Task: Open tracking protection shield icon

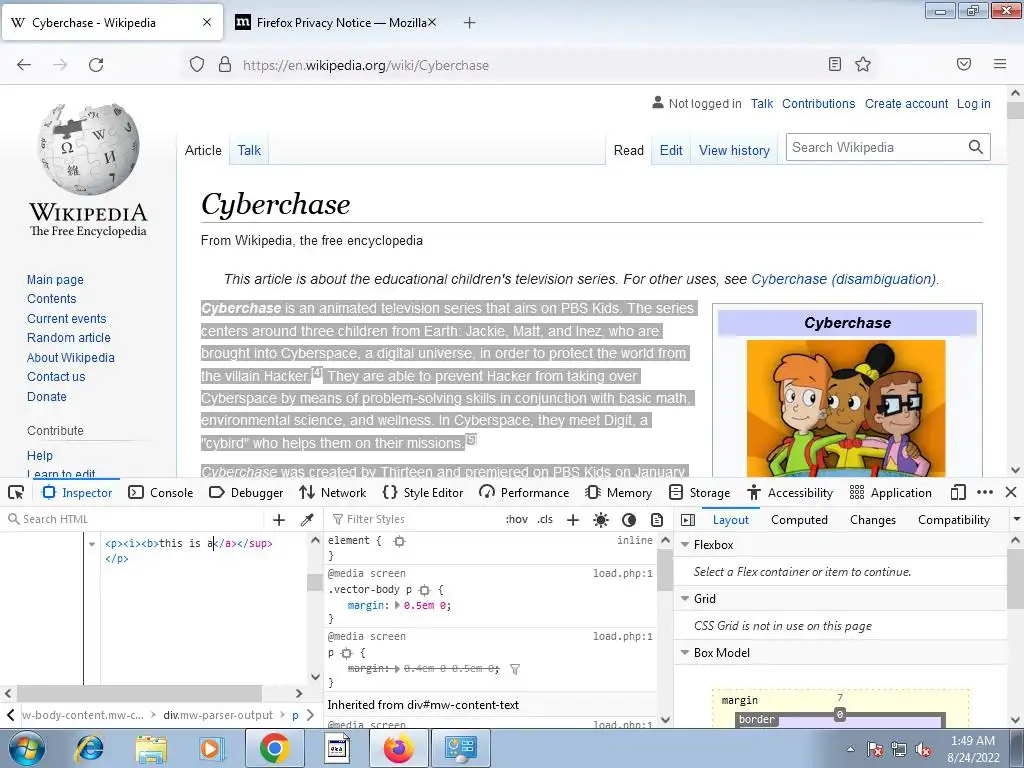Action: 197,65
